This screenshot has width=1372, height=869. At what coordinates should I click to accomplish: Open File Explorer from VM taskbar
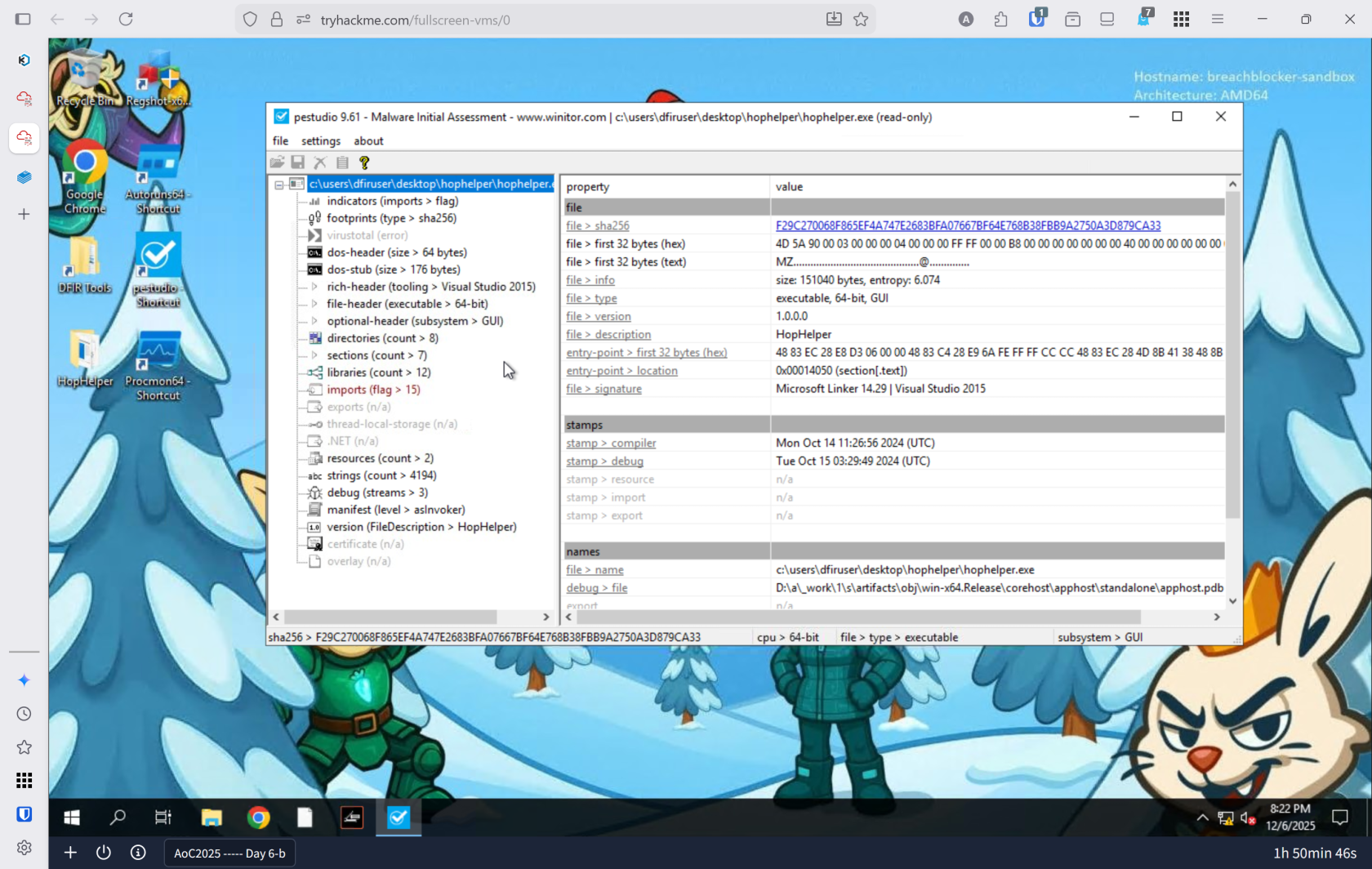[212, 818]
